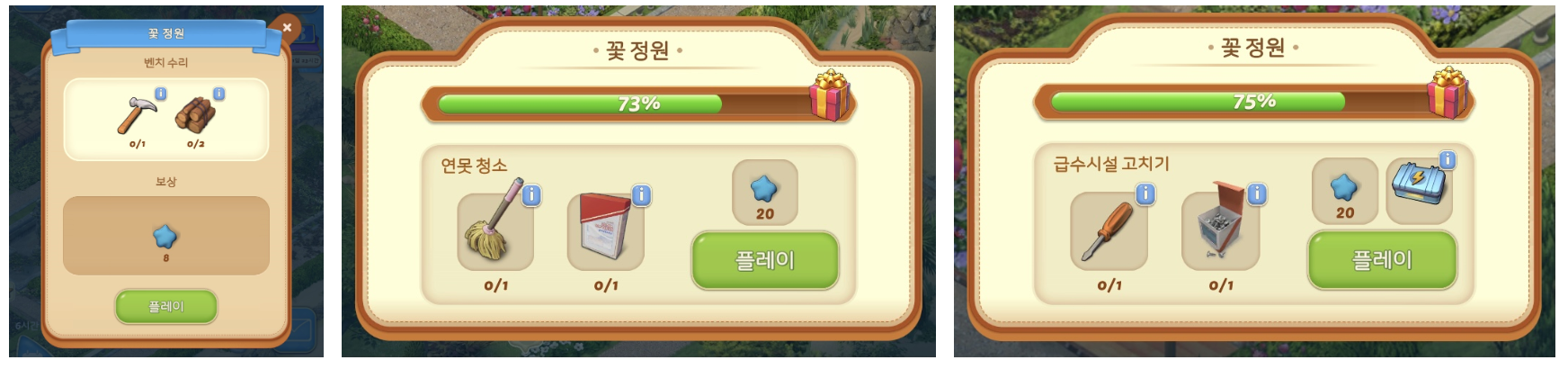Image resolution: width=1568 pixels, height=369 pixels.
Task: Open info badge on the wood logs
Action: coord(218,94)
